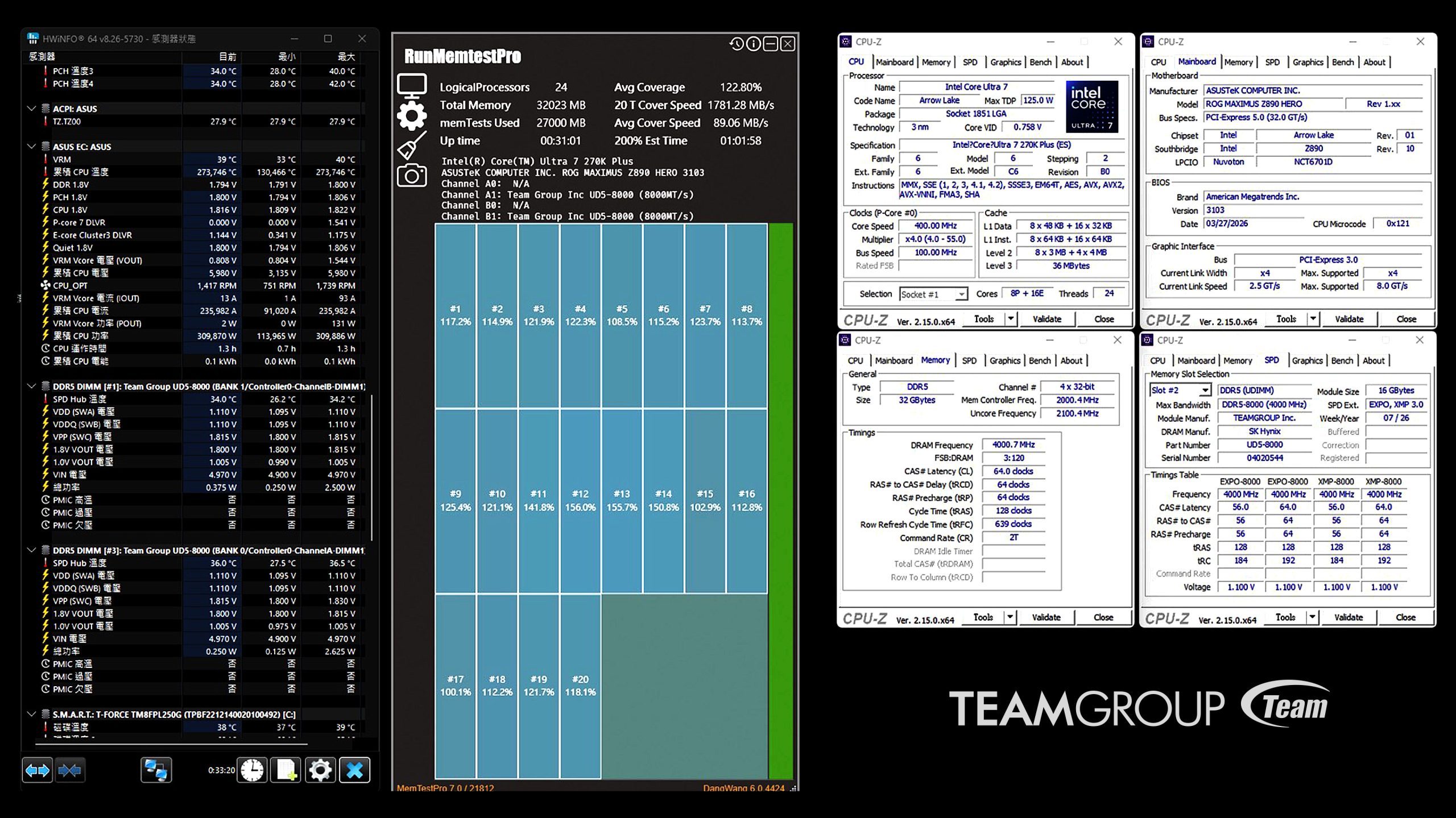This screenshot has height=818, width=1456.
Task: Select memtest block #12 156.0%
Action: 580,501
